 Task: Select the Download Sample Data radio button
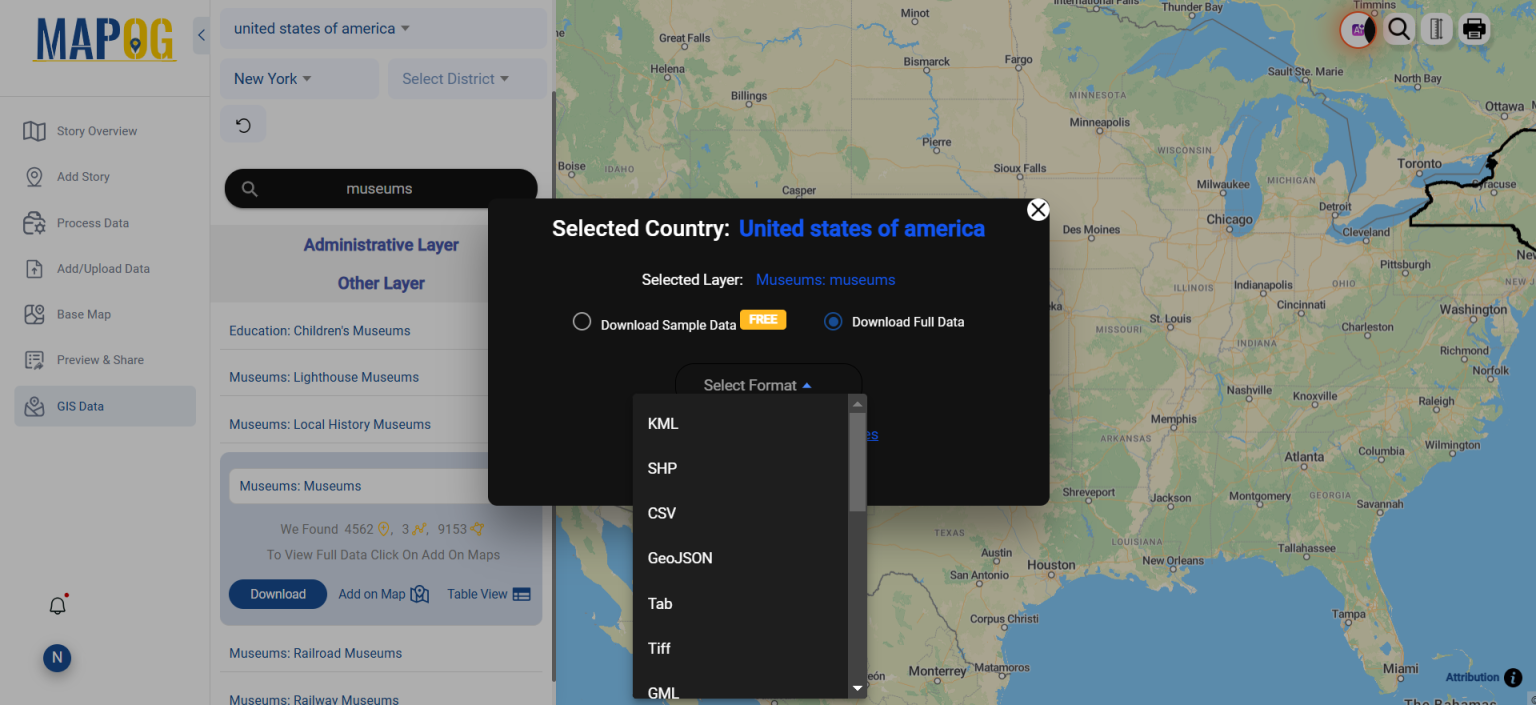click(582, 321)
